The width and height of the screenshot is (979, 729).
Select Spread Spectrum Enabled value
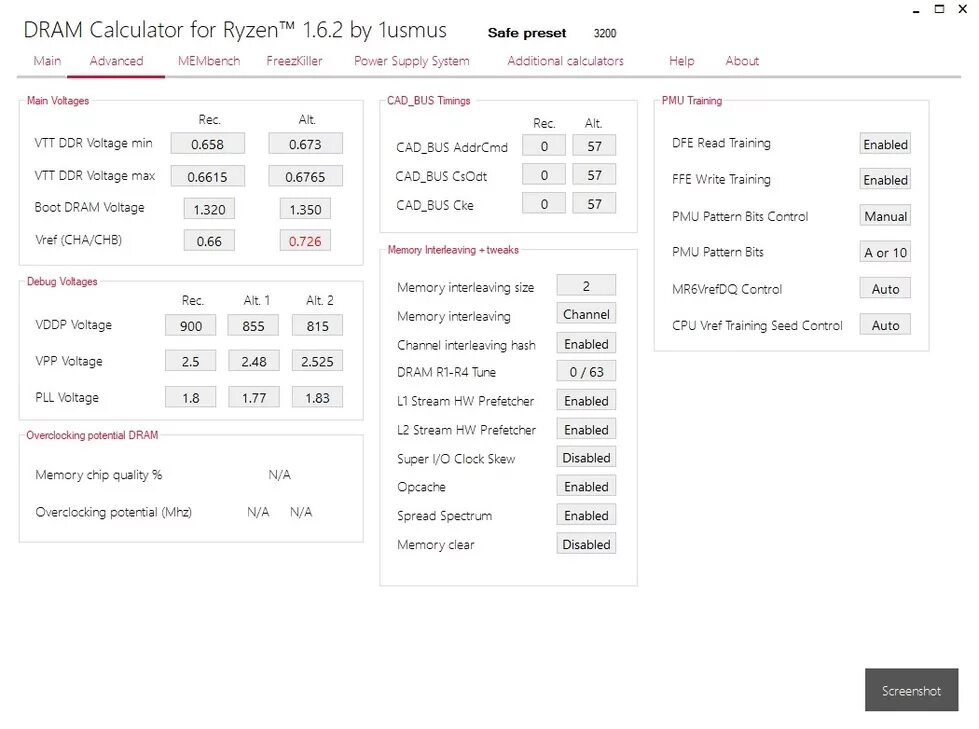point(586,515)
